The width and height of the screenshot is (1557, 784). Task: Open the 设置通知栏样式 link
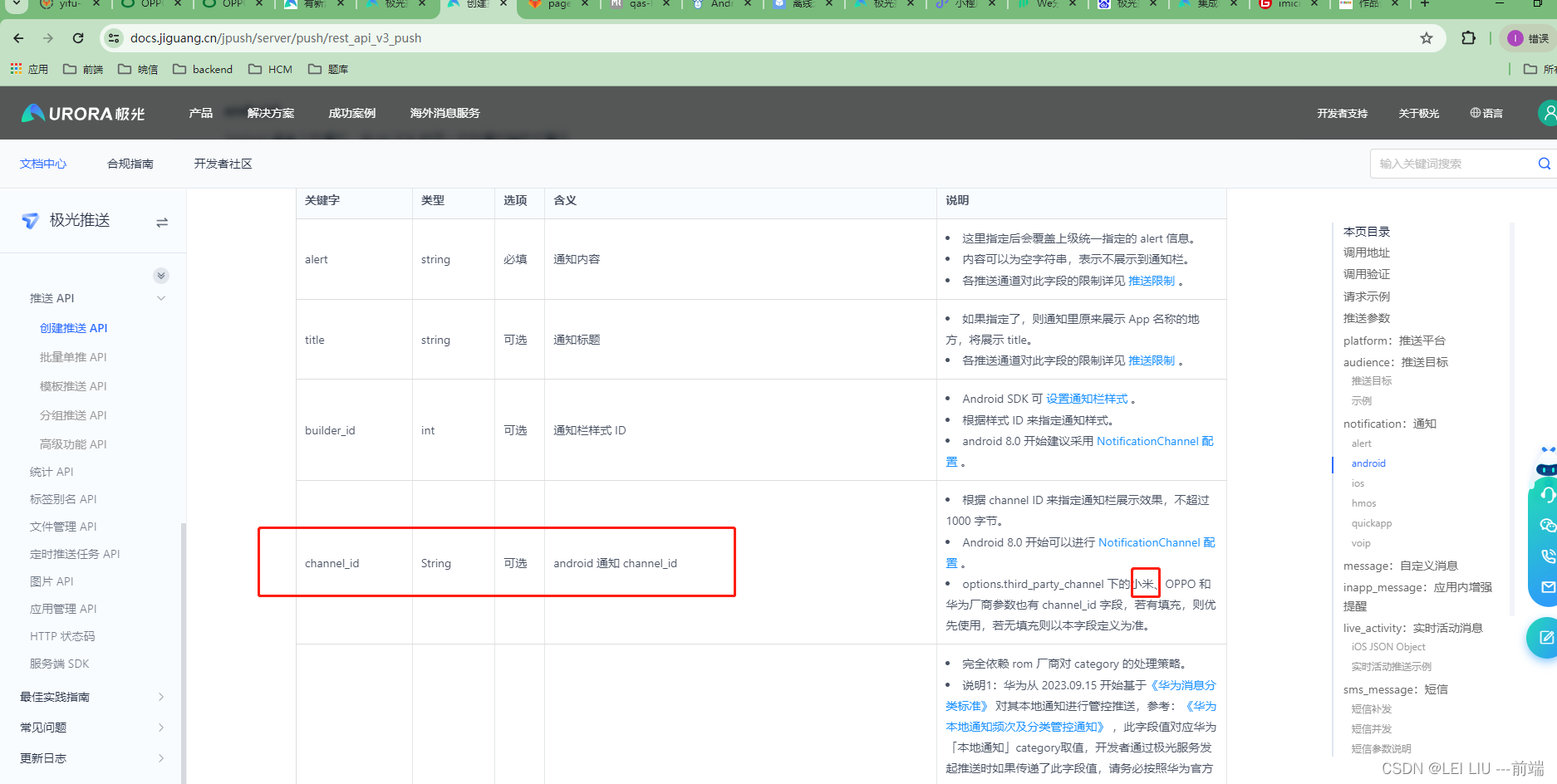[1087, 399]
